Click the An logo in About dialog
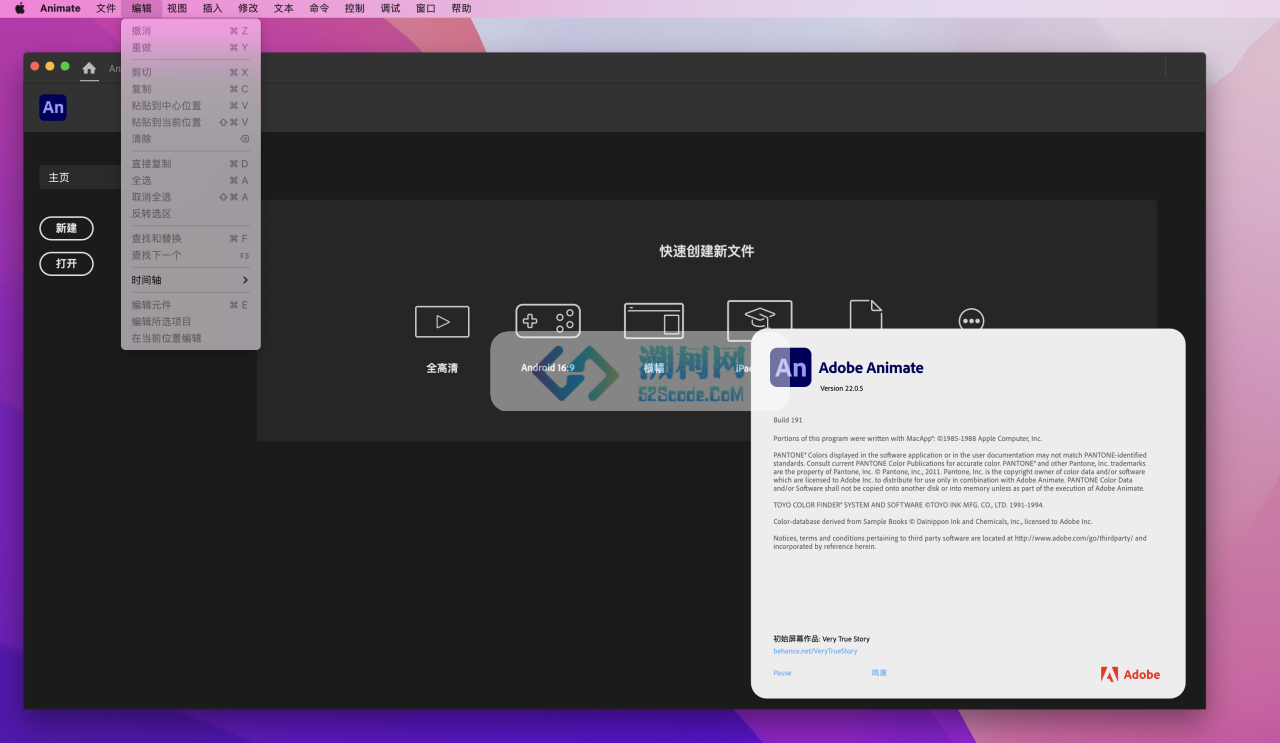 tap(790, 367)
